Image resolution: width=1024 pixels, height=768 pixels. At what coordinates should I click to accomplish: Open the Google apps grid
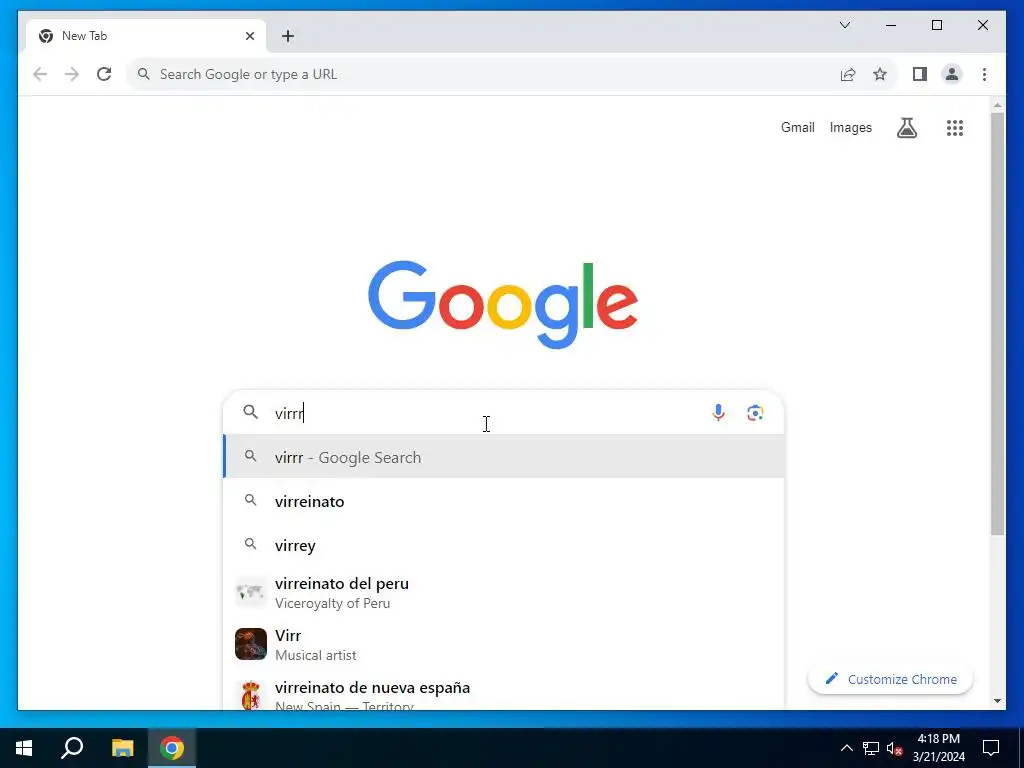pos(955,128)
